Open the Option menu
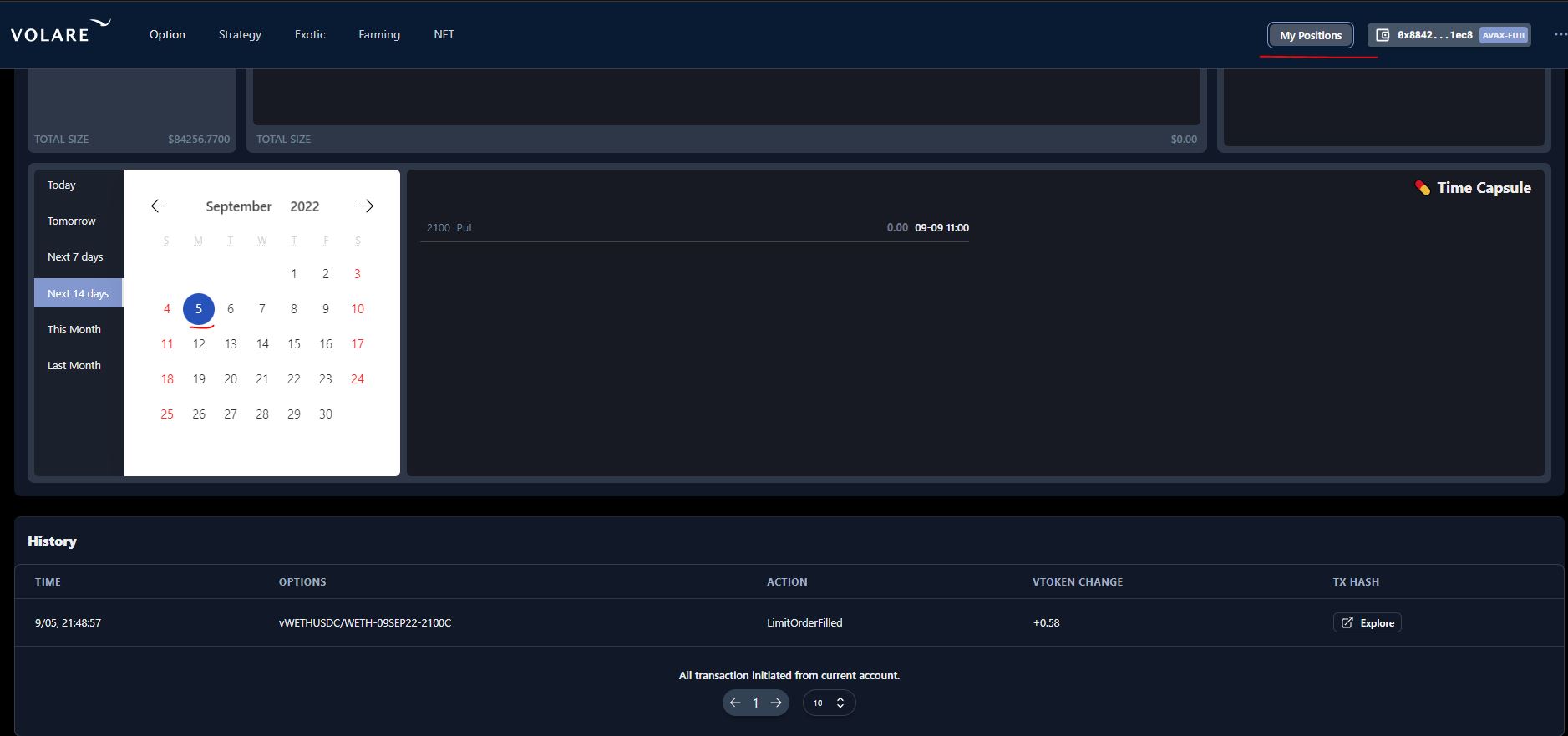The width and height of the screenshot is (1568, 736). [167, 34]
